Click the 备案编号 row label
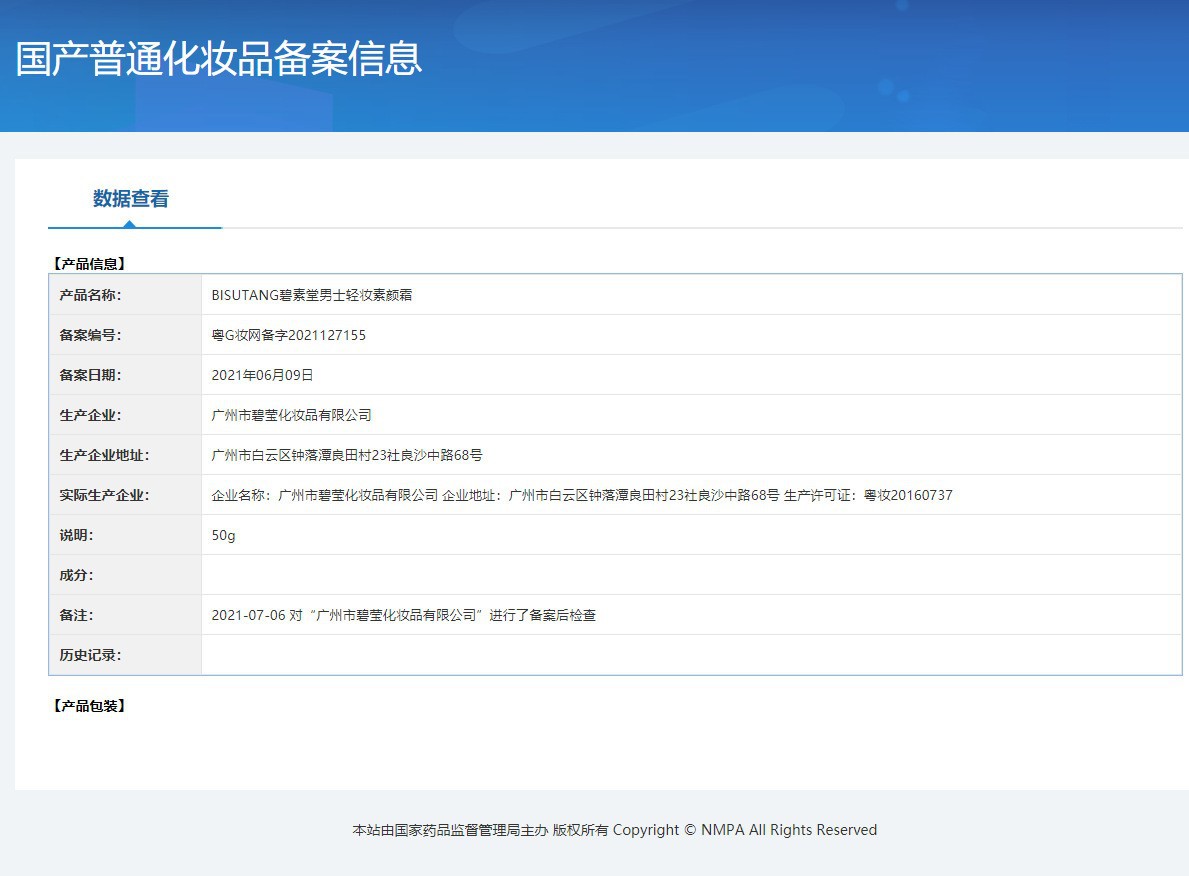Screen dimensions: 1189x876 point(90,335)
